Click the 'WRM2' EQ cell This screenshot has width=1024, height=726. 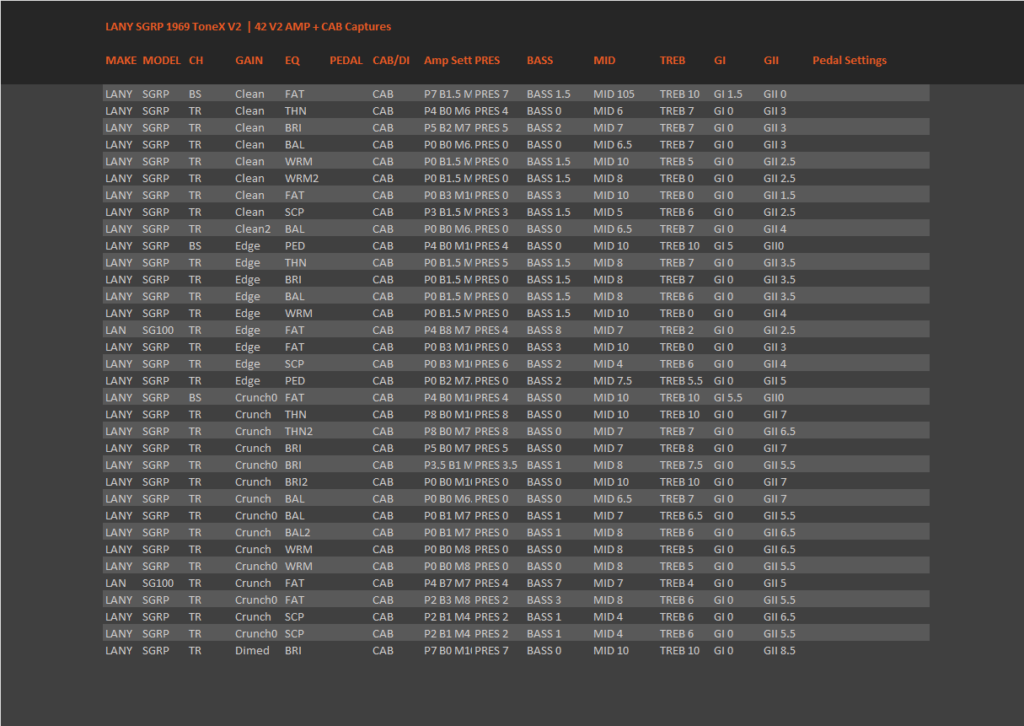coord(301,178)
